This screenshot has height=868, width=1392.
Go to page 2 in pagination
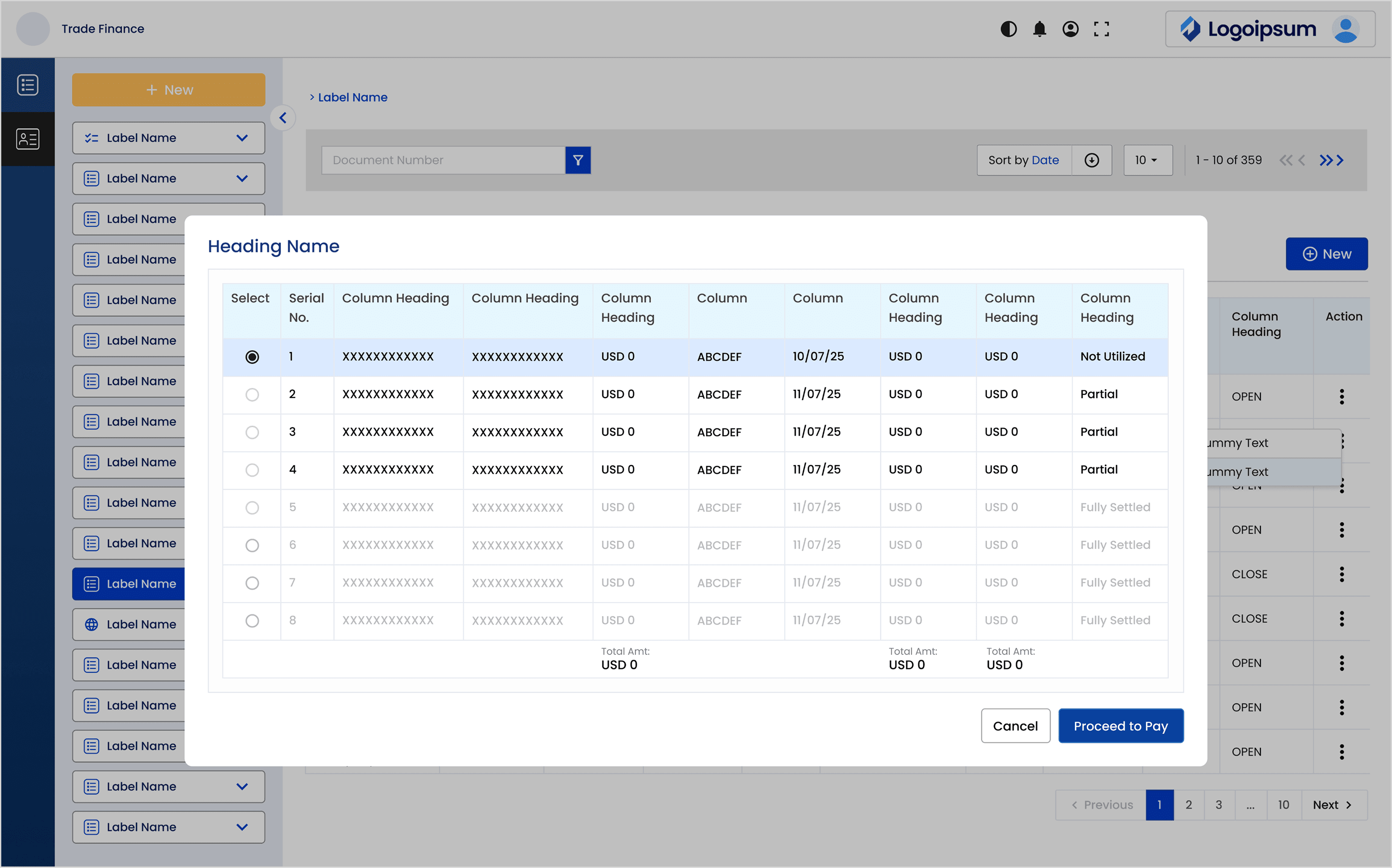point(1188,804)
